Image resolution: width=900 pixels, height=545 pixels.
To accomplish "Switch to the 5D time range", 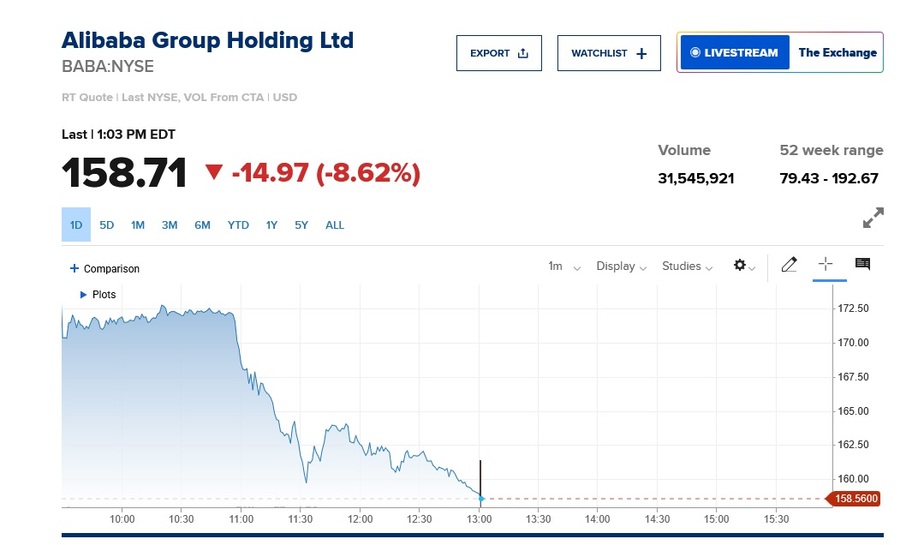I will click(x=107, y=225).
